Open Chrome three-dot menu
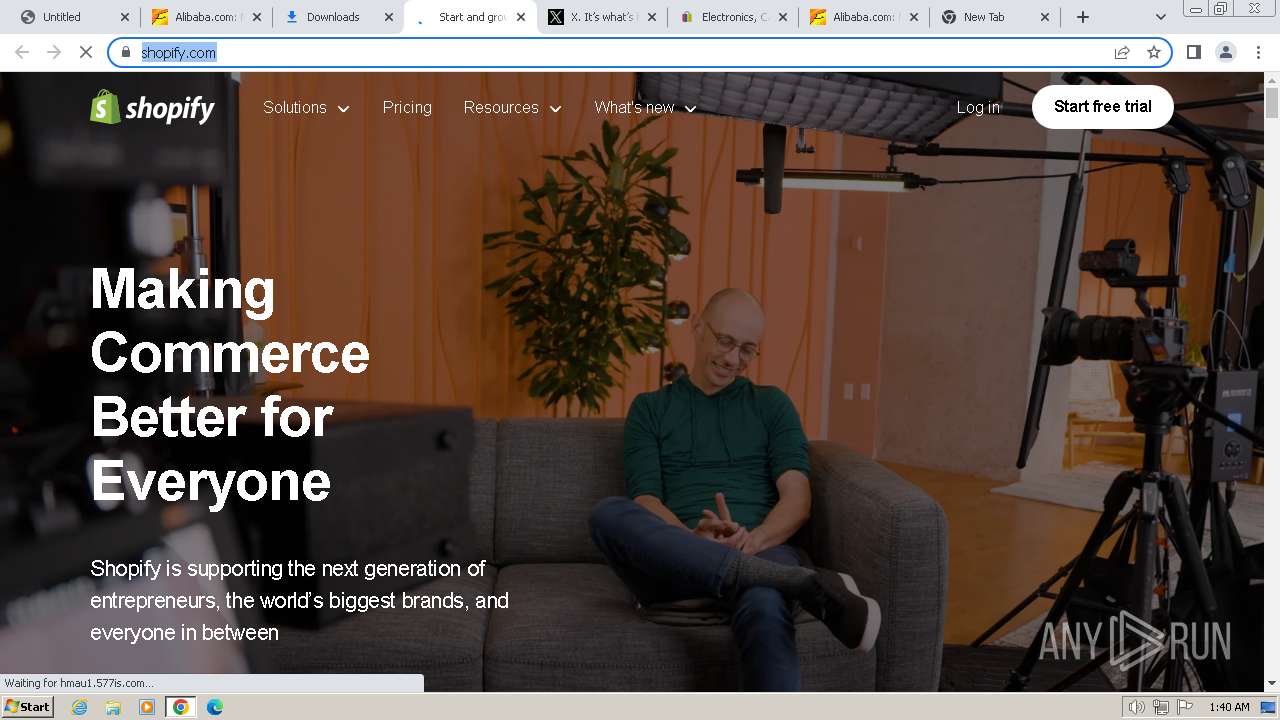The height and width of the screenshot is (720, 1280). tap(1258, 52)
